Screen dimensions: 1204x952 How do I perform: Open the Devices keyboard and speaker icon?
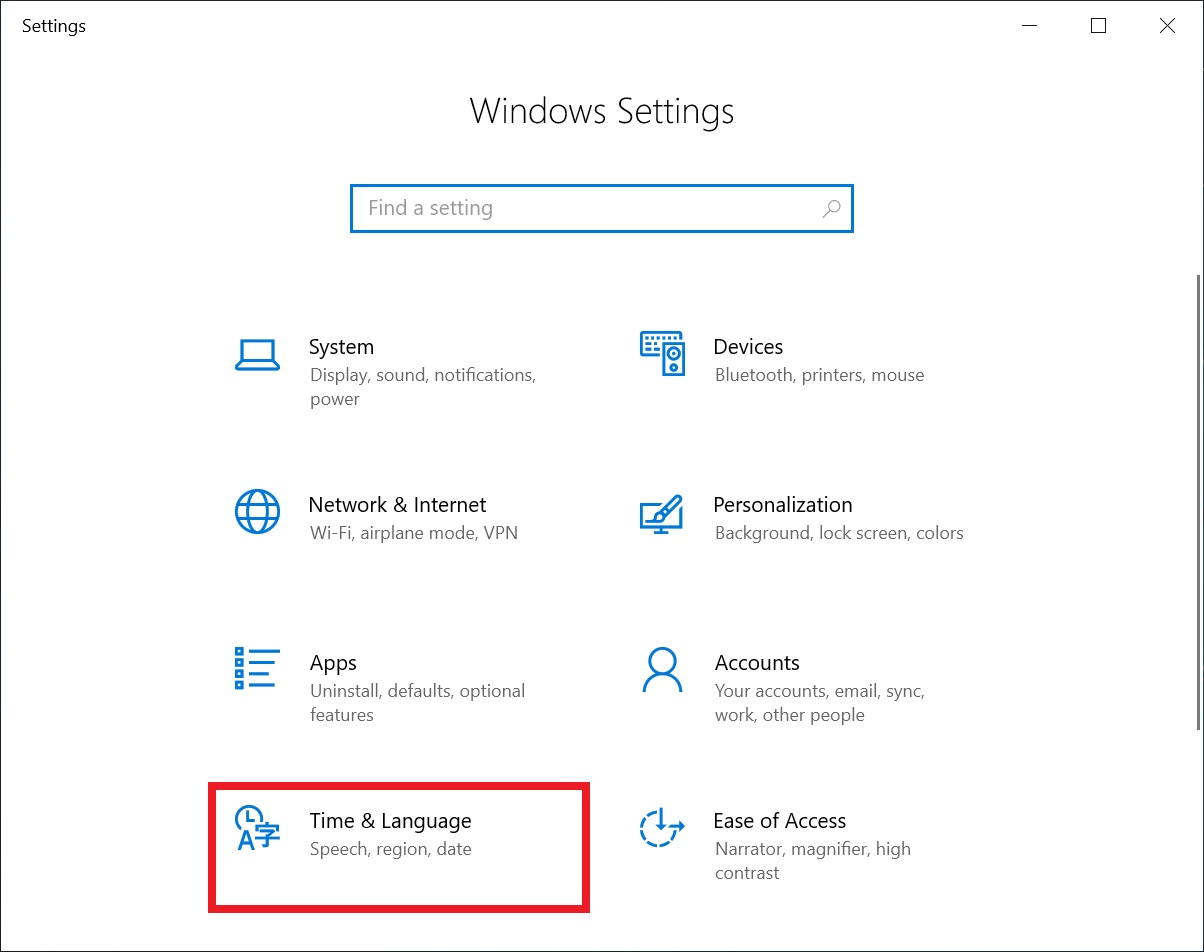click(x=661, y=354)
